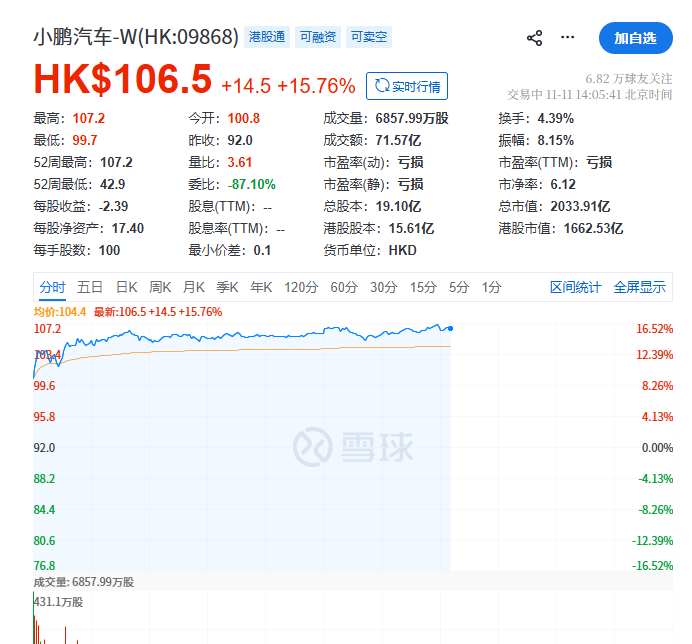692x644 pixels.
Task: Click the 16.52% right axis label
Action: pos(654,329)
